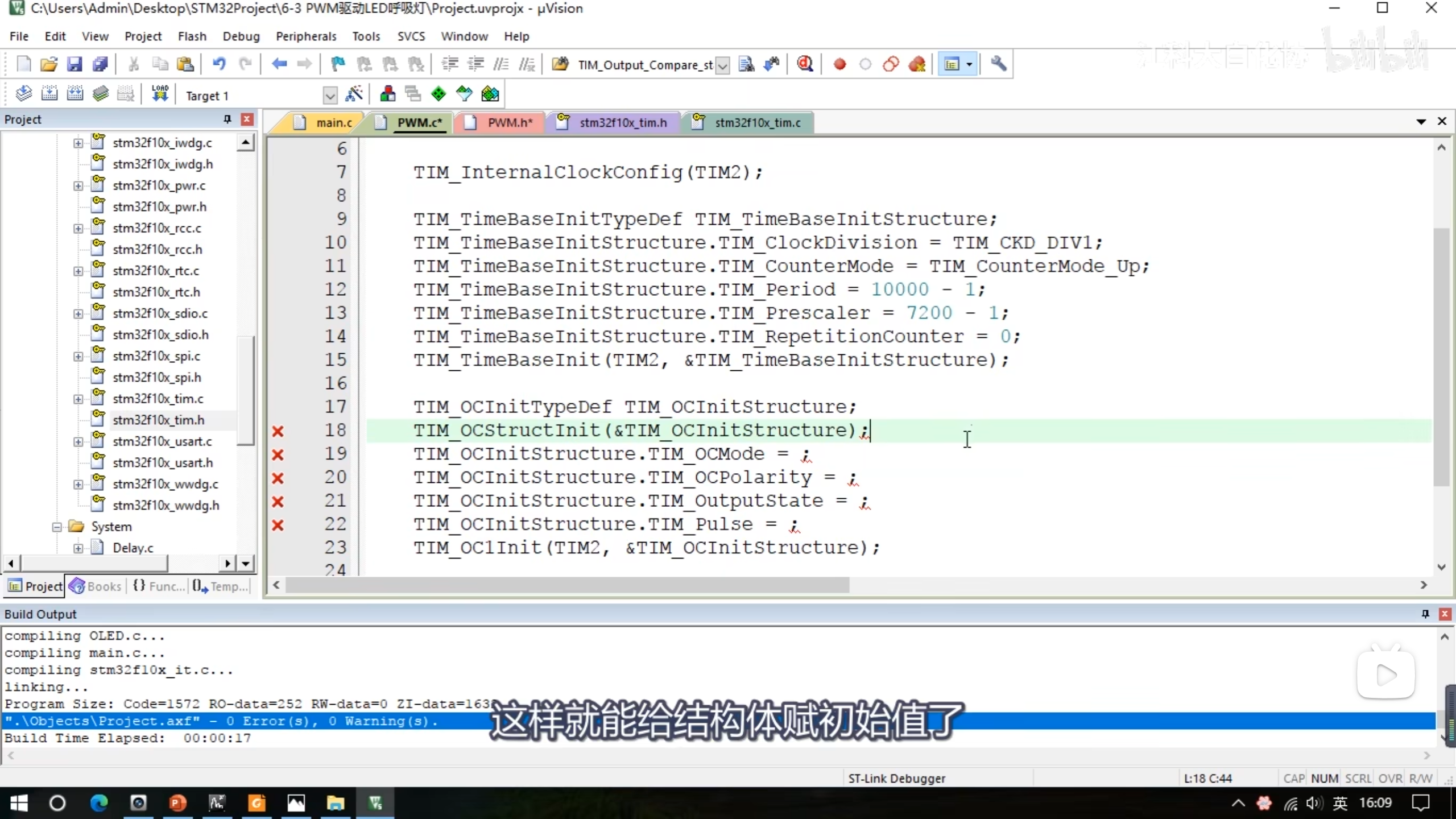Click the Build target icon
This screenshot has width=1456, height=819.
click(x=49, y=94)
